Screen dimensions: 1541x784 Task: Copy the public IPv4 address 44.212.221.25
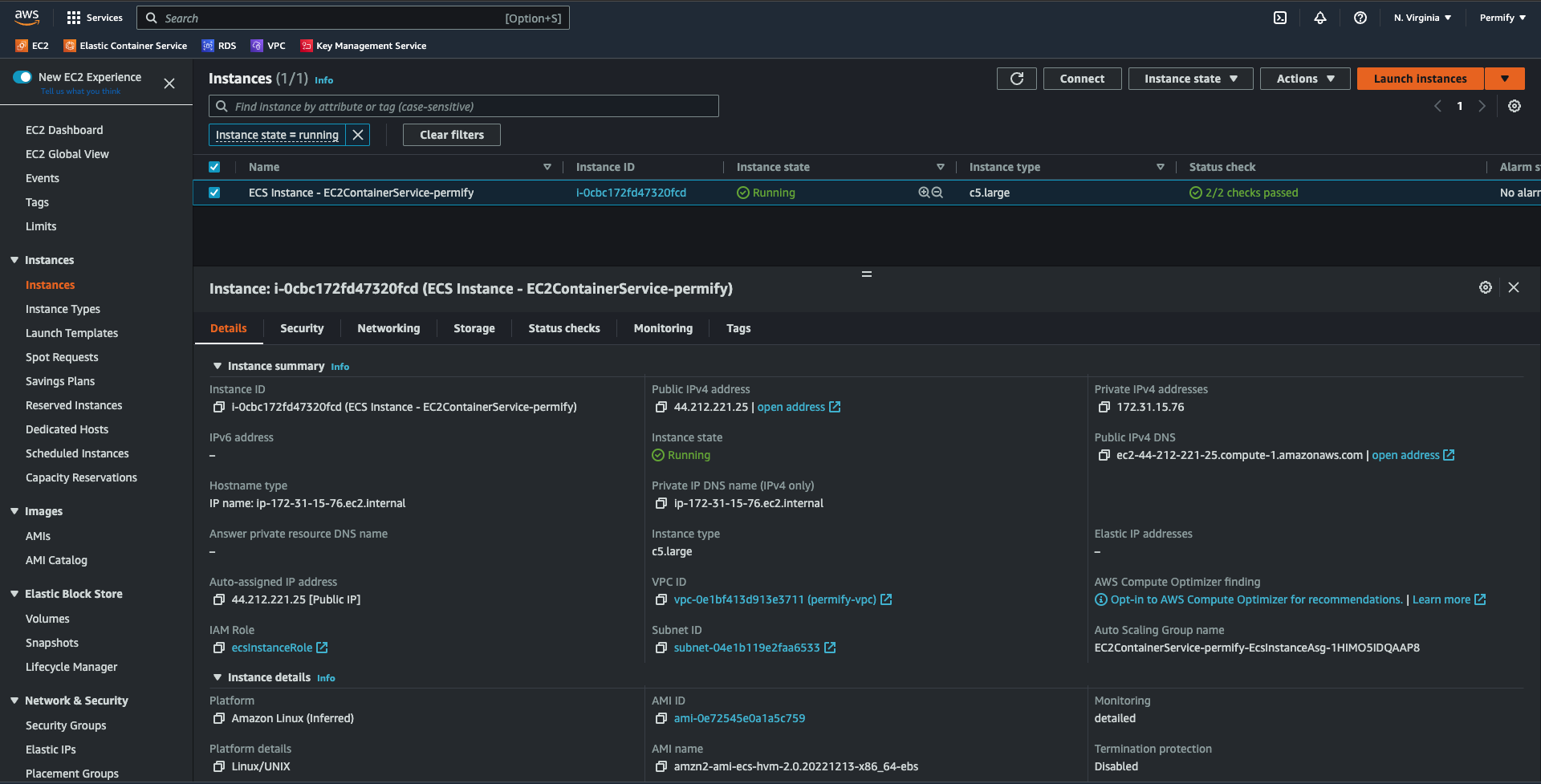[x=661, y=407]
